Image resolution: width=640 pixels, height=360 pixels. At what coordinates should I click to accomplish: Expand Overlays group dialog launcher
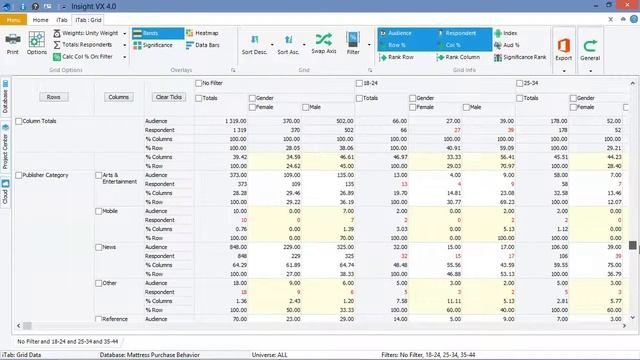point(233,70)
